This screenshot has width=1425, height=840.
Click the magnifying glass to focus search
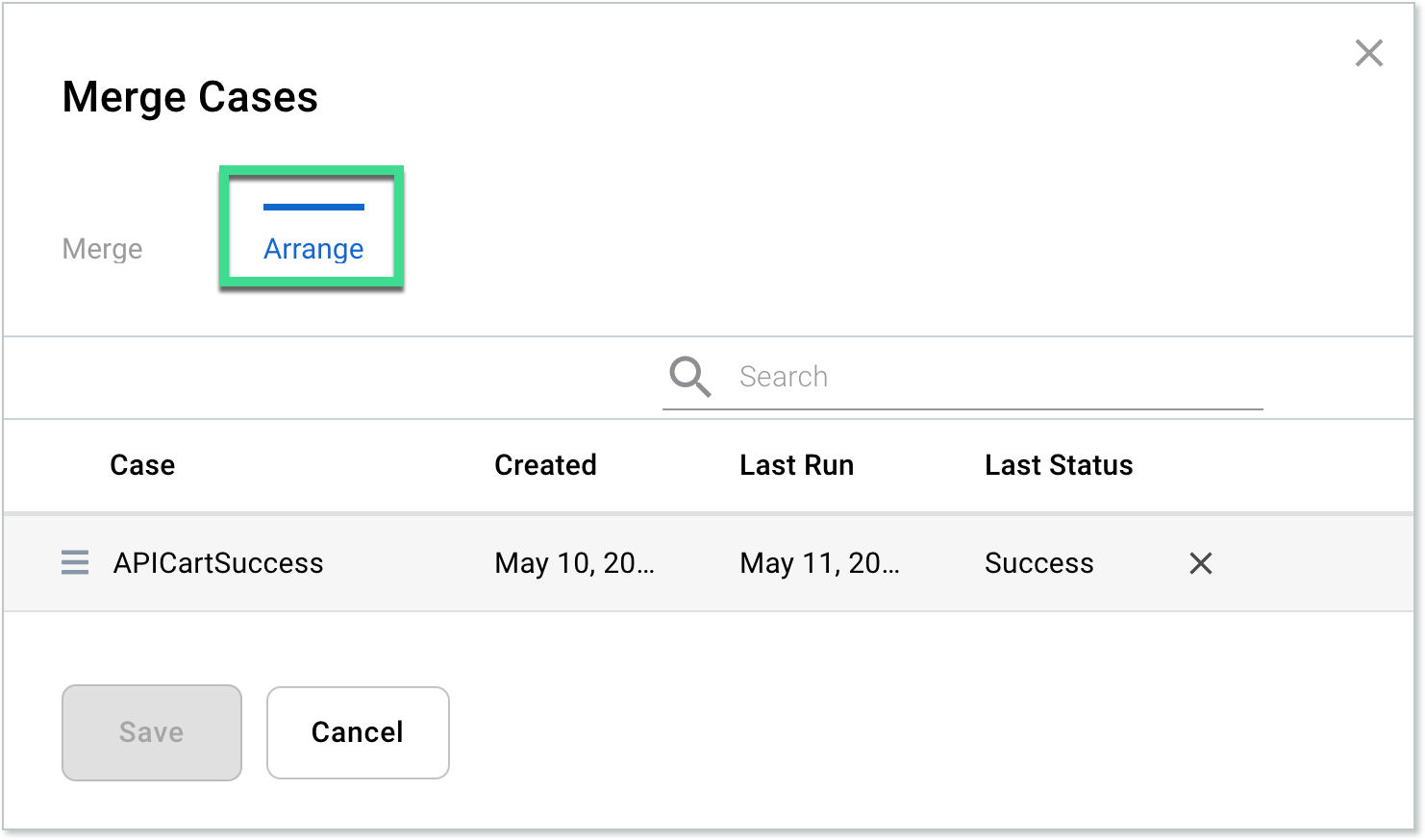(688, 376)
